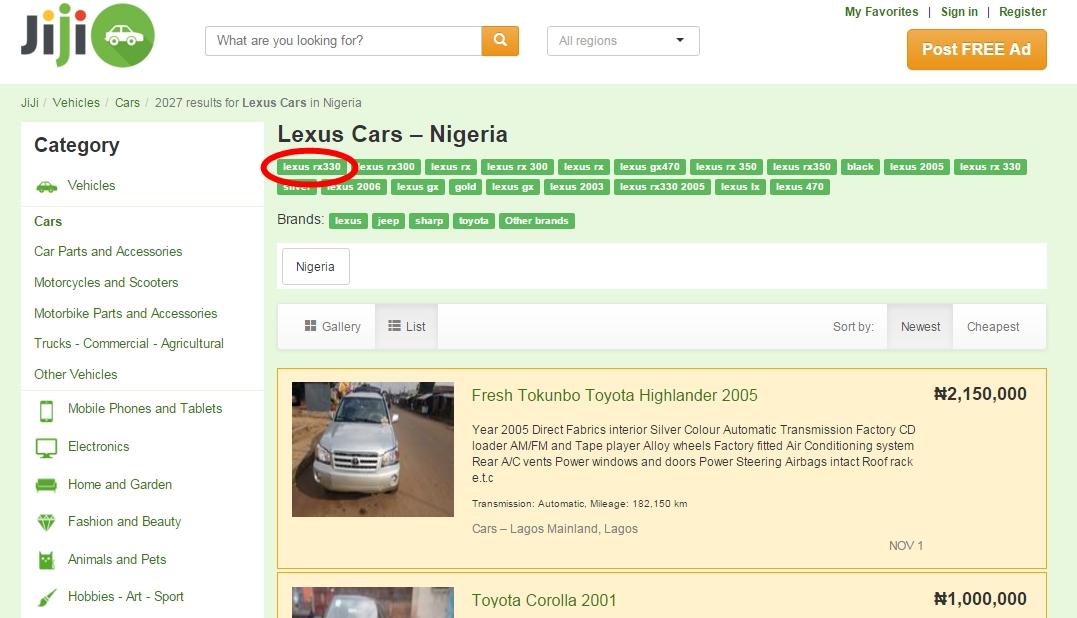Open the Animals and Pets link

[117, 559]
